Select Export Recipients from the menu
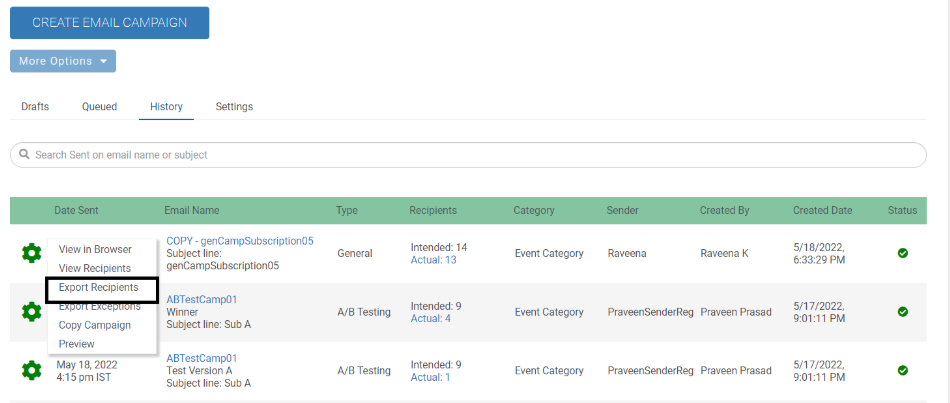 [x=98, y=288]
